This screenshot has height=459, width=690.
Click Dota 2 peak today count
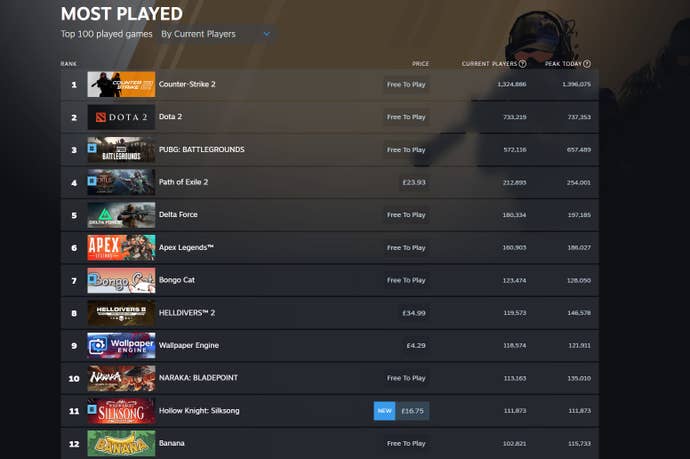579,117
